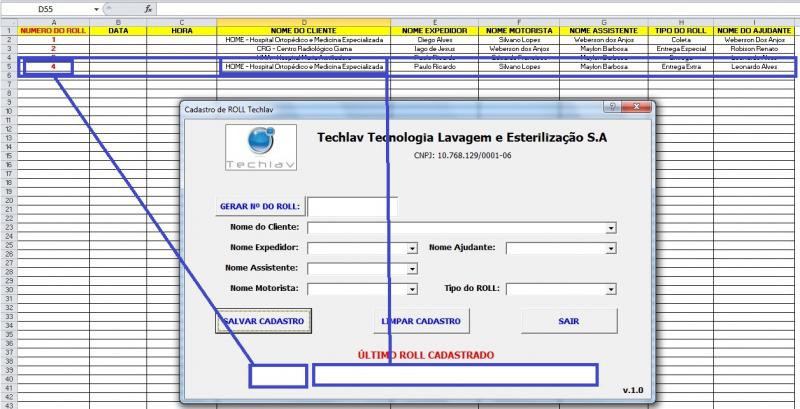Click the cell containing Iago de Jesus
Viewport: 800px width, 409px height.
coord(435,48)
